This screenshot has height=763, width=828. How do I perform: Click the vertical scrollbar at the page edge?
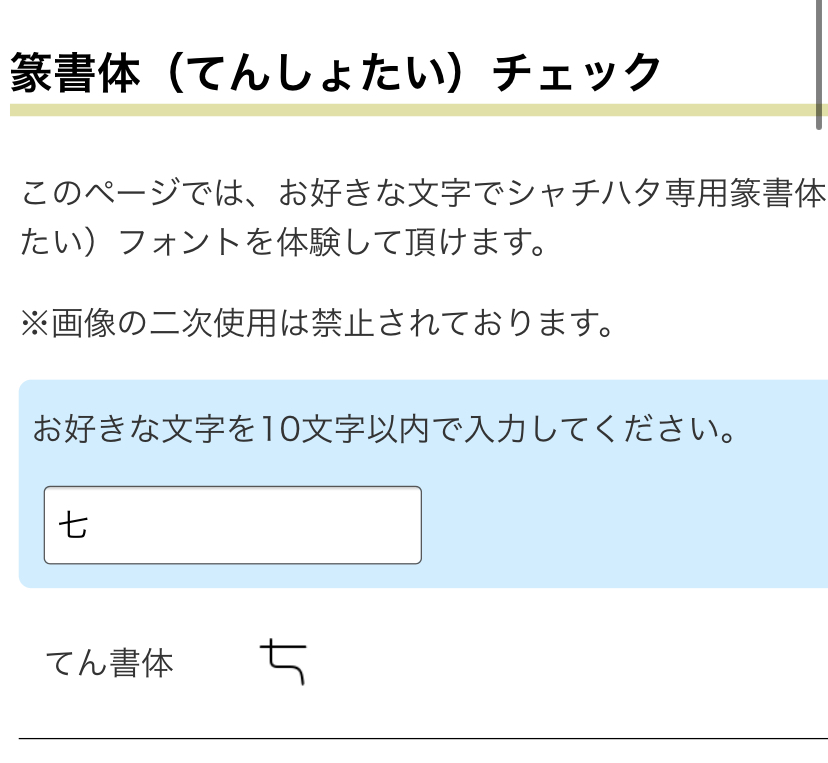click(x=821, y=55)
